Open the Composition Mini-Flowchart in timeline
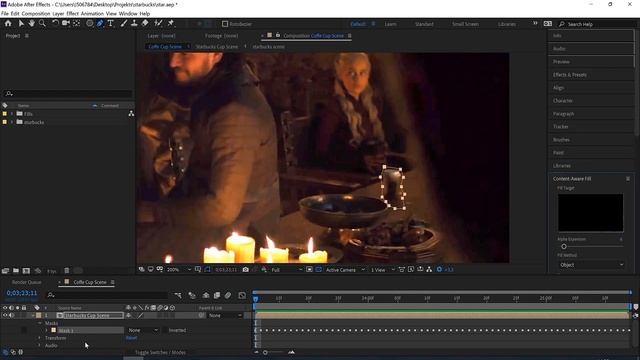The height and width of the screenshot is (360, 640). [178, 295]
